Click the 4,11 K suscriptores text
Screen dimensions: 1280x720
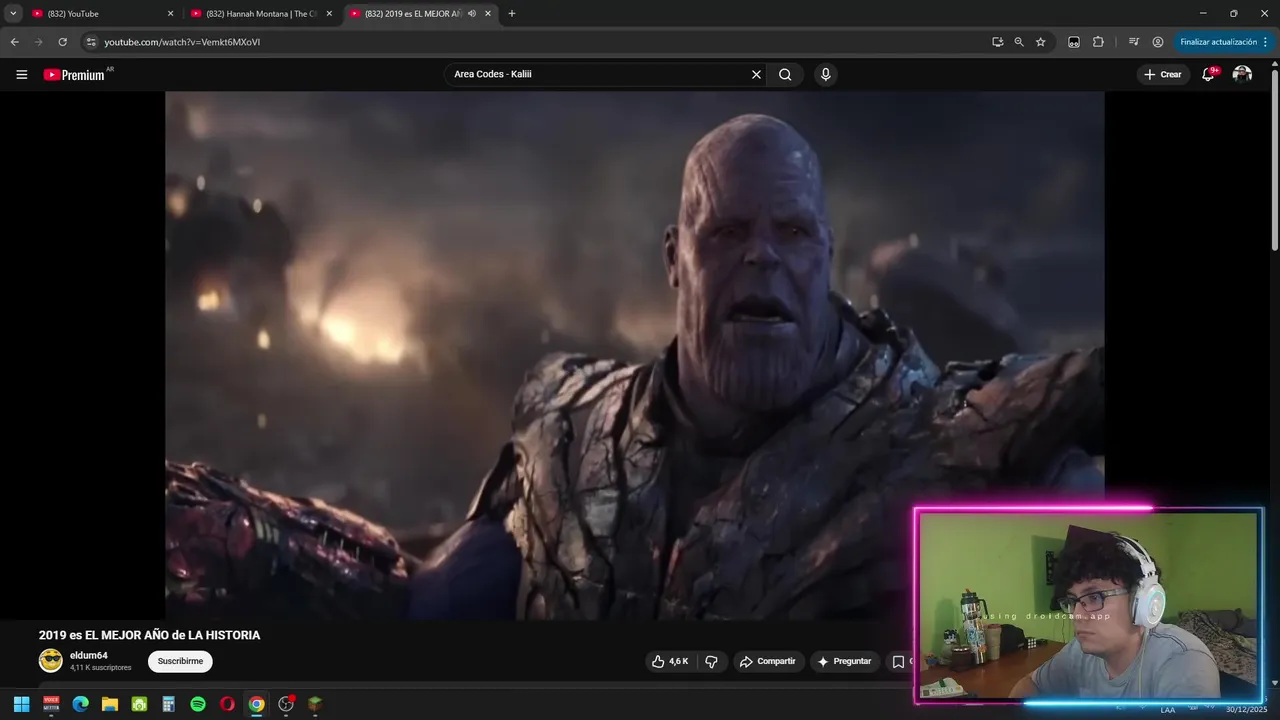101,668
